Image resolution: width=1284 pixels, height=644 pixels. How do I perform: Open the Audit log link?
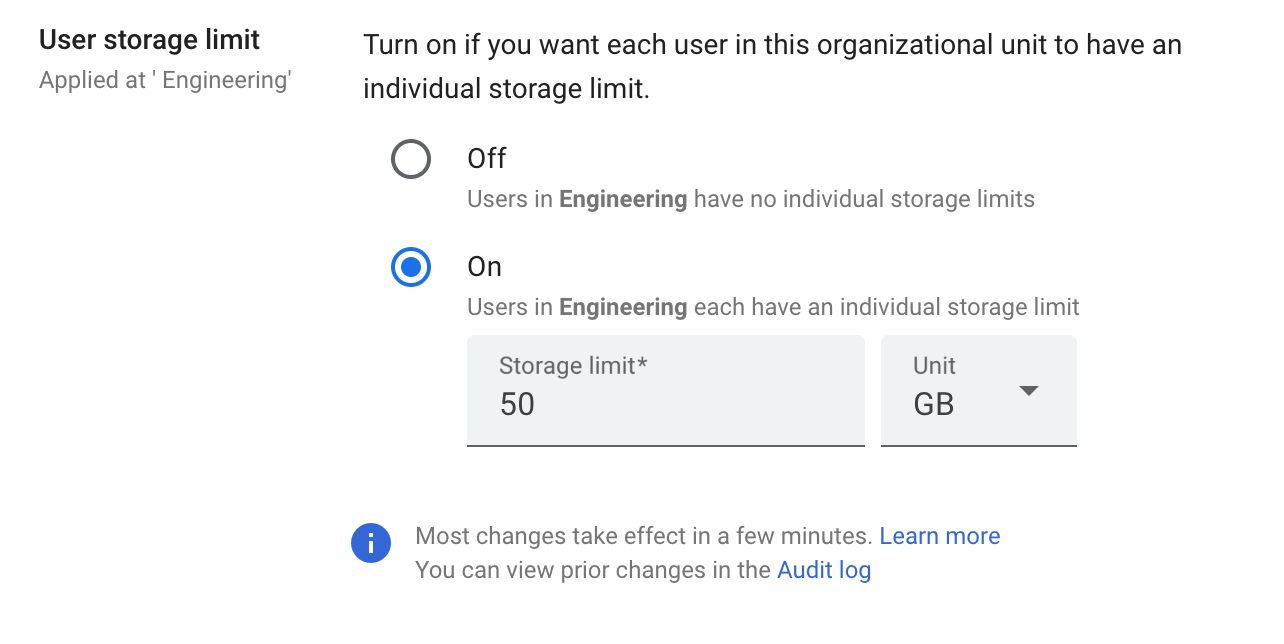(x=824, y=570)
